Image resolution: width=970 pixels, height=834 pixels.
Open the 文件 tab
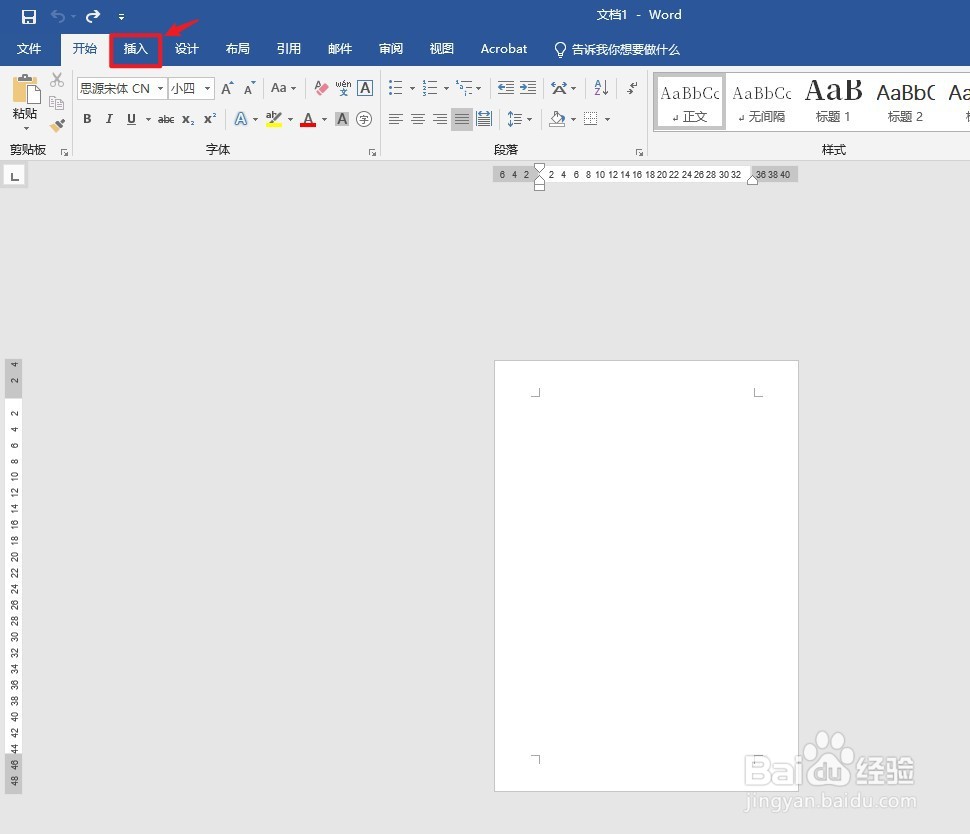click(29, 49)
